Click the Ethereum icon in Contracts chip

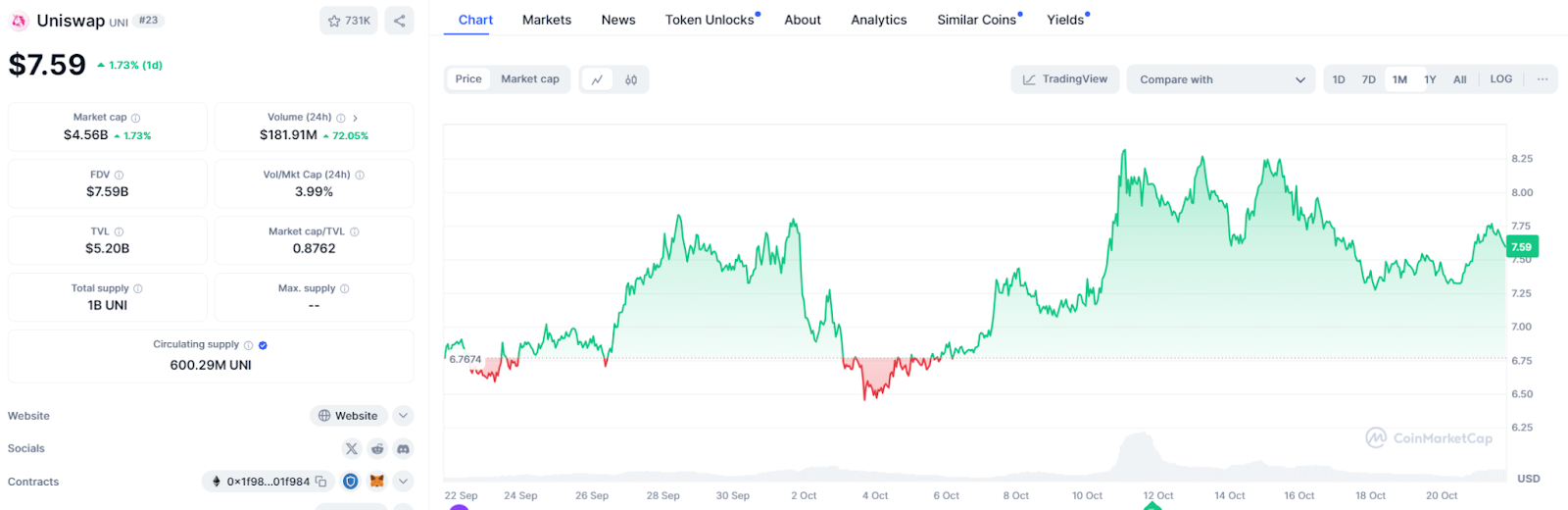pos(217,482)
